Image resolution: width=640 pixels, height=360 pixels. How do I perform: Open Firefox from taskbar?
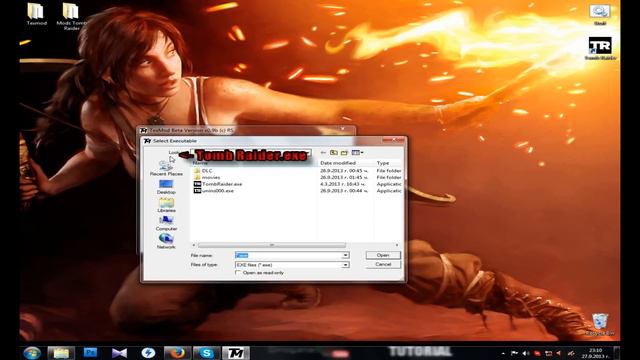click(x=177, y=353)
